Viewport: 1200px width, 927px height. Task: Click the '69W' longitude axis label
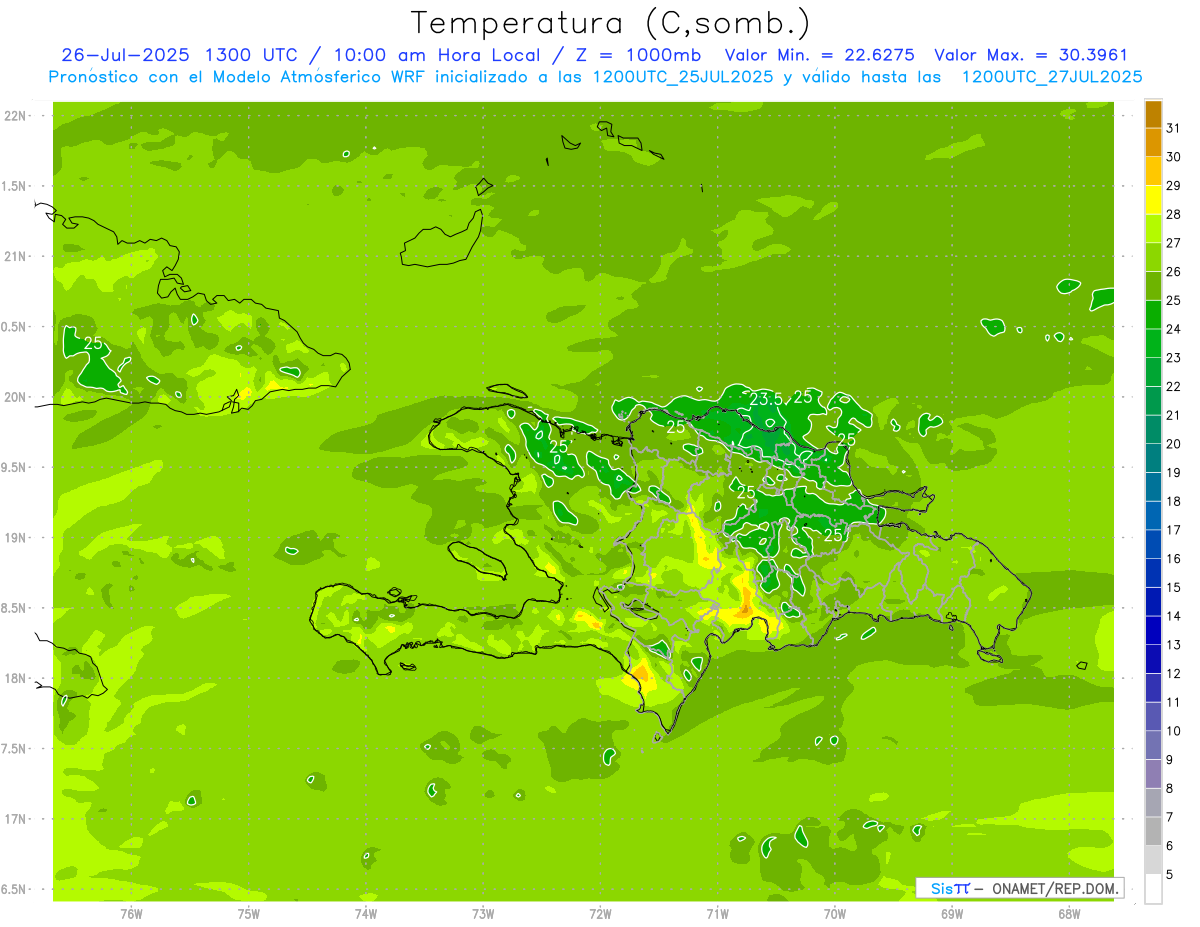(952, 914)
